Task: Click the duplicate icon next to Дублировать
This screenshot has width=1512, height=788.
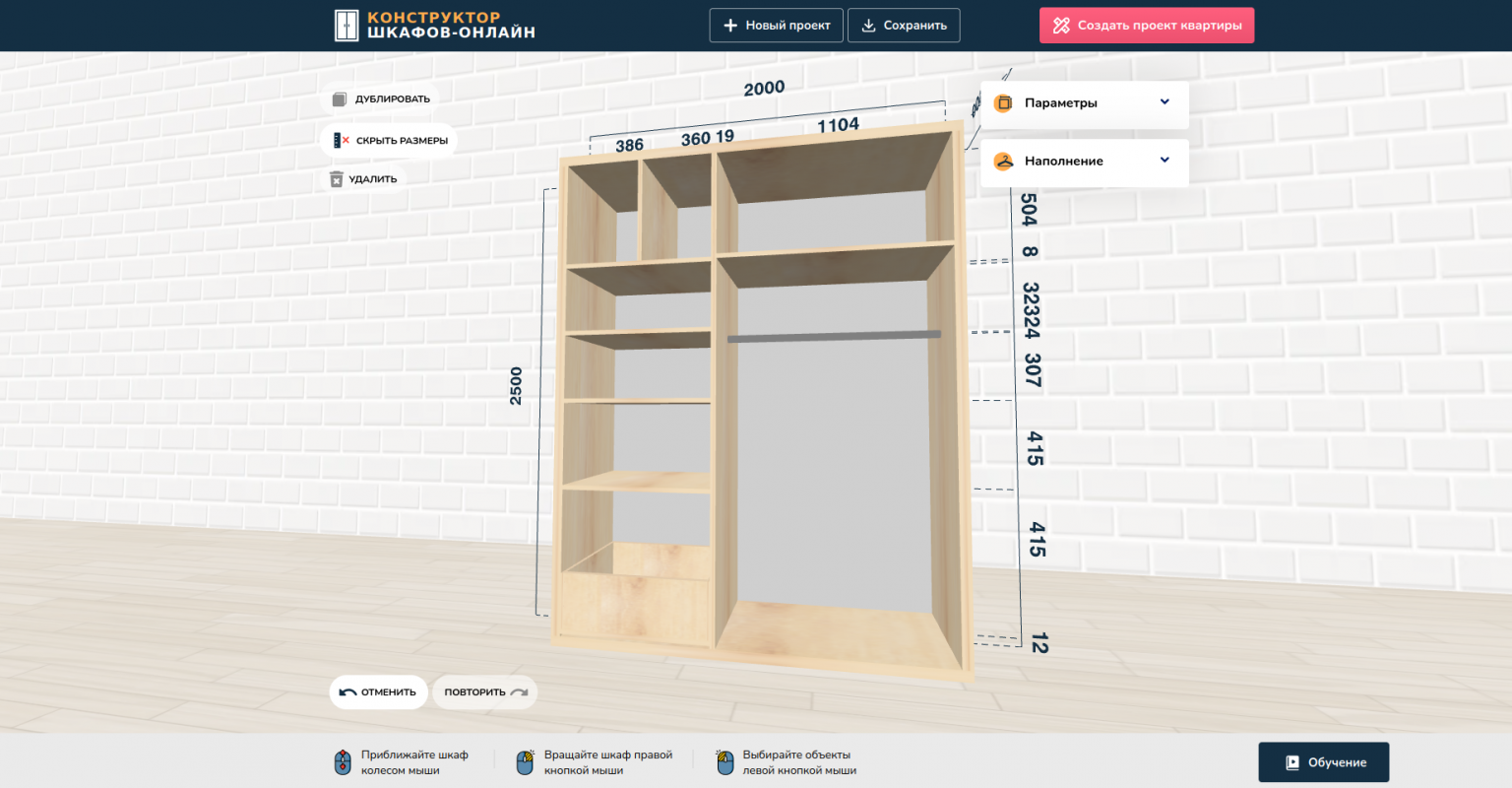Action: [340, 99]
